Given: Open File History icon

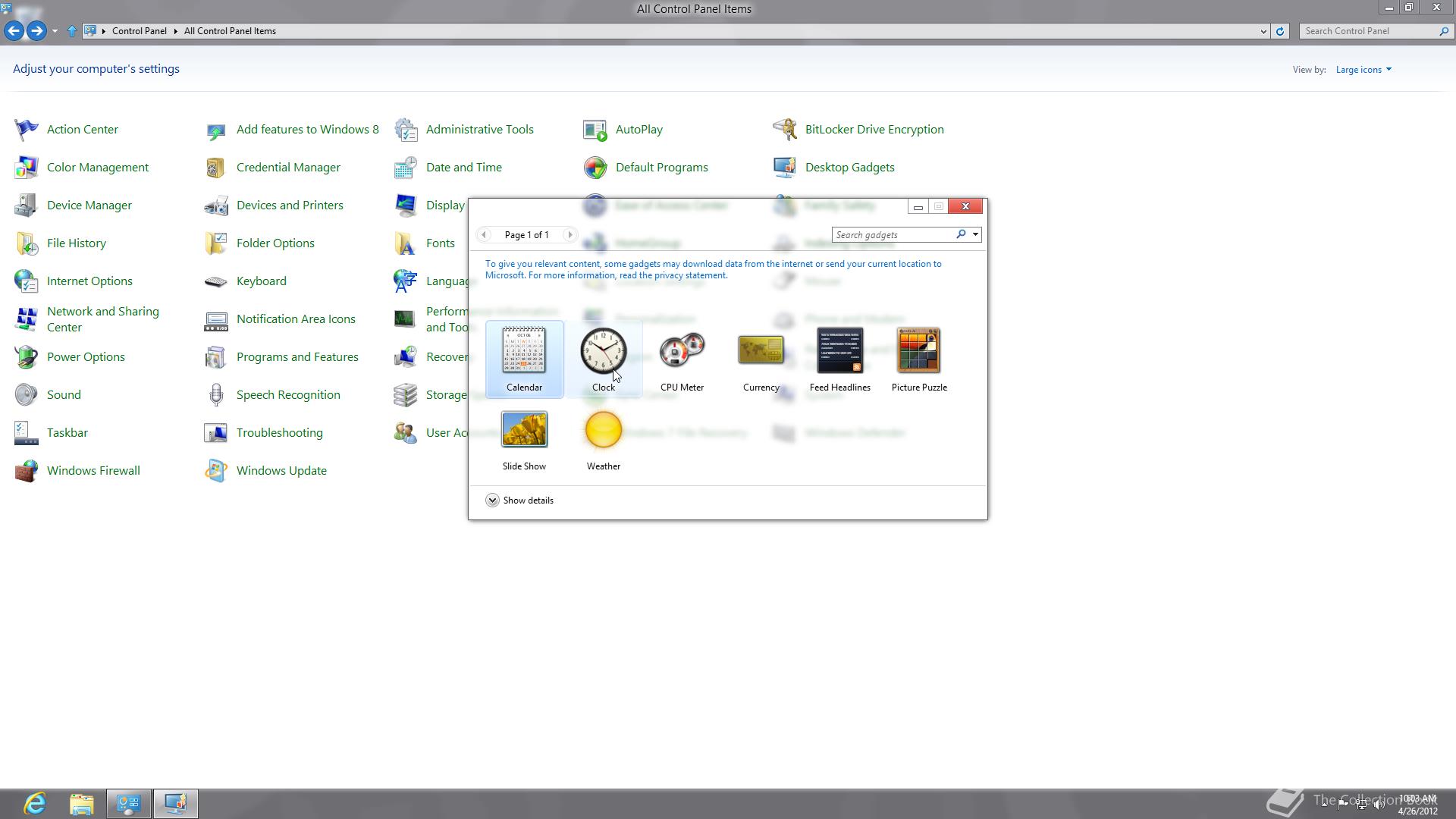Looking at the screenshot, I should pos(27,243).
